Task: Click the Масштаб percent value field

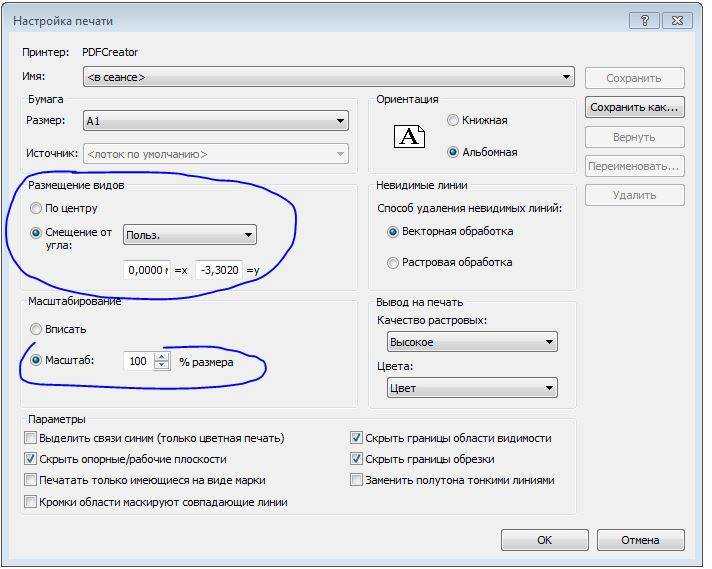Action: click(x=139, y=361)
